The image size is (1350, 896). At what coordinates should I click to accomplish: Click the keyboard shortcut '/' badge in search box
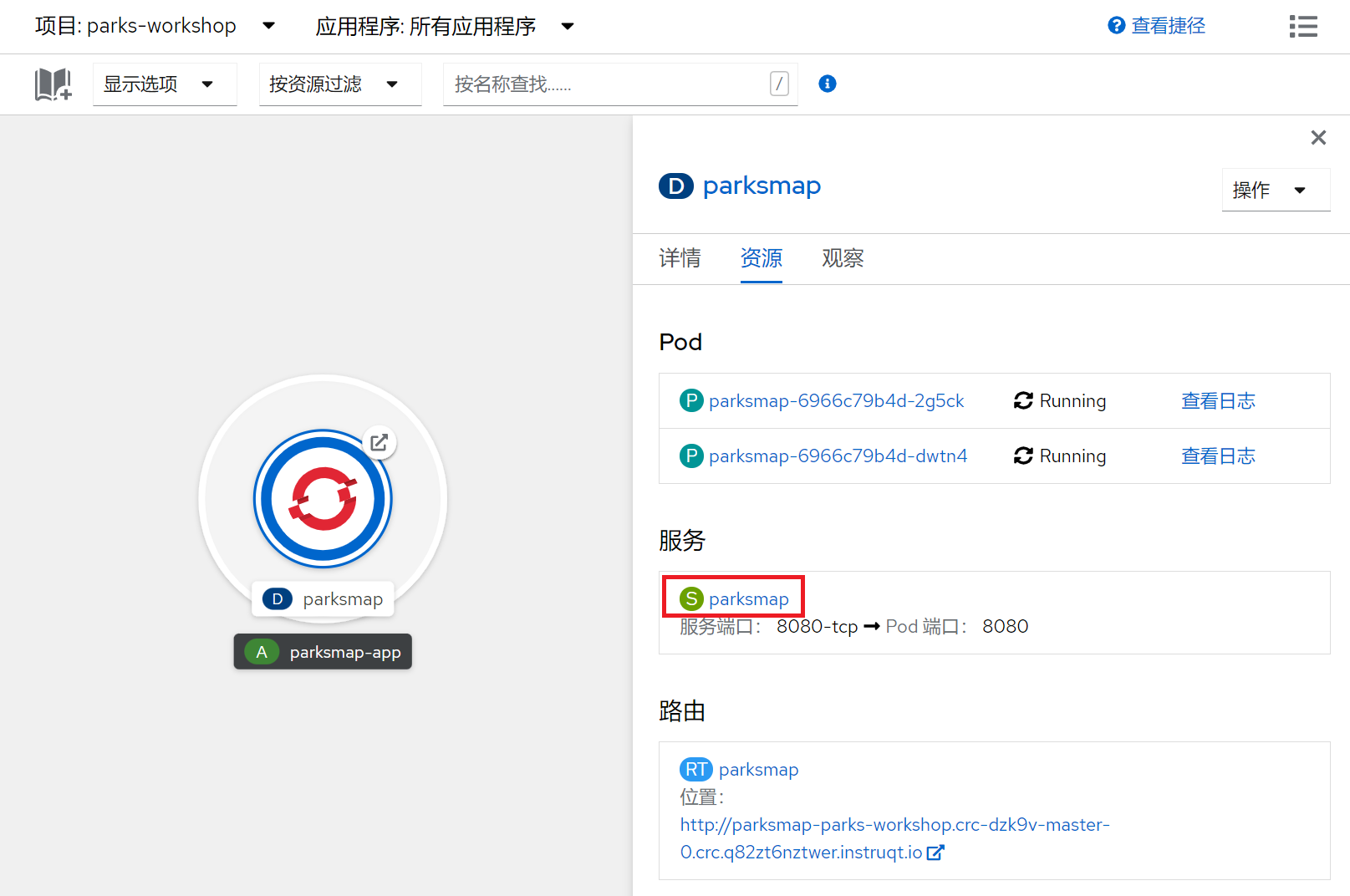pyautogui.click(x=779, y=84)
